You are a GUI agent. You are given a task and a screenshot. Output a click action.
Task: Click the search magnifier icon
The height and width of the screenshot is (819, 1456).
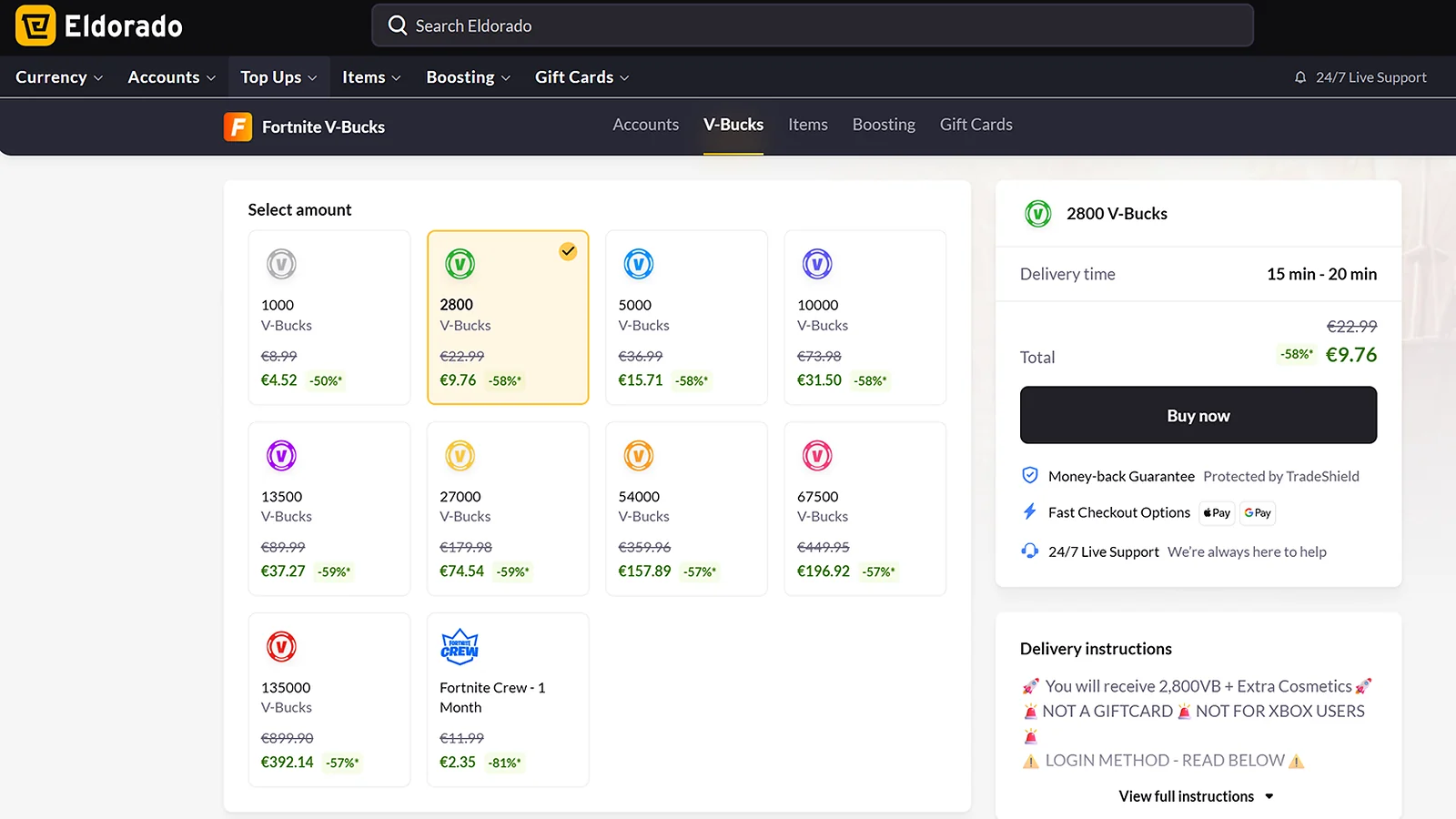[398, 25]
